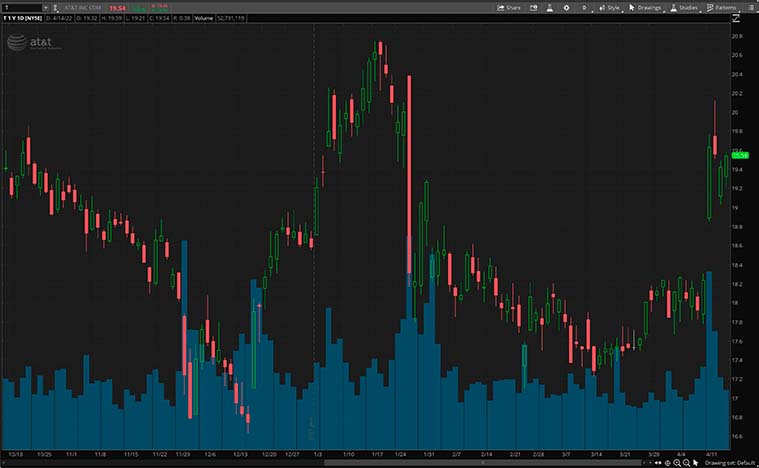Click the 18.4 price axis label
The image size is (759, 468).
pyautogui.click(x=737, y=265)
